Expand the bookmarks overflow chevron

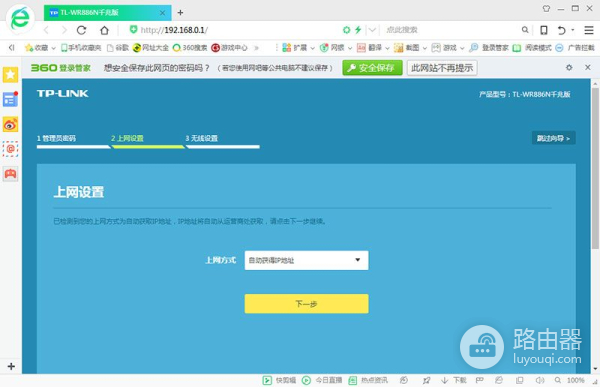point(256,48)
